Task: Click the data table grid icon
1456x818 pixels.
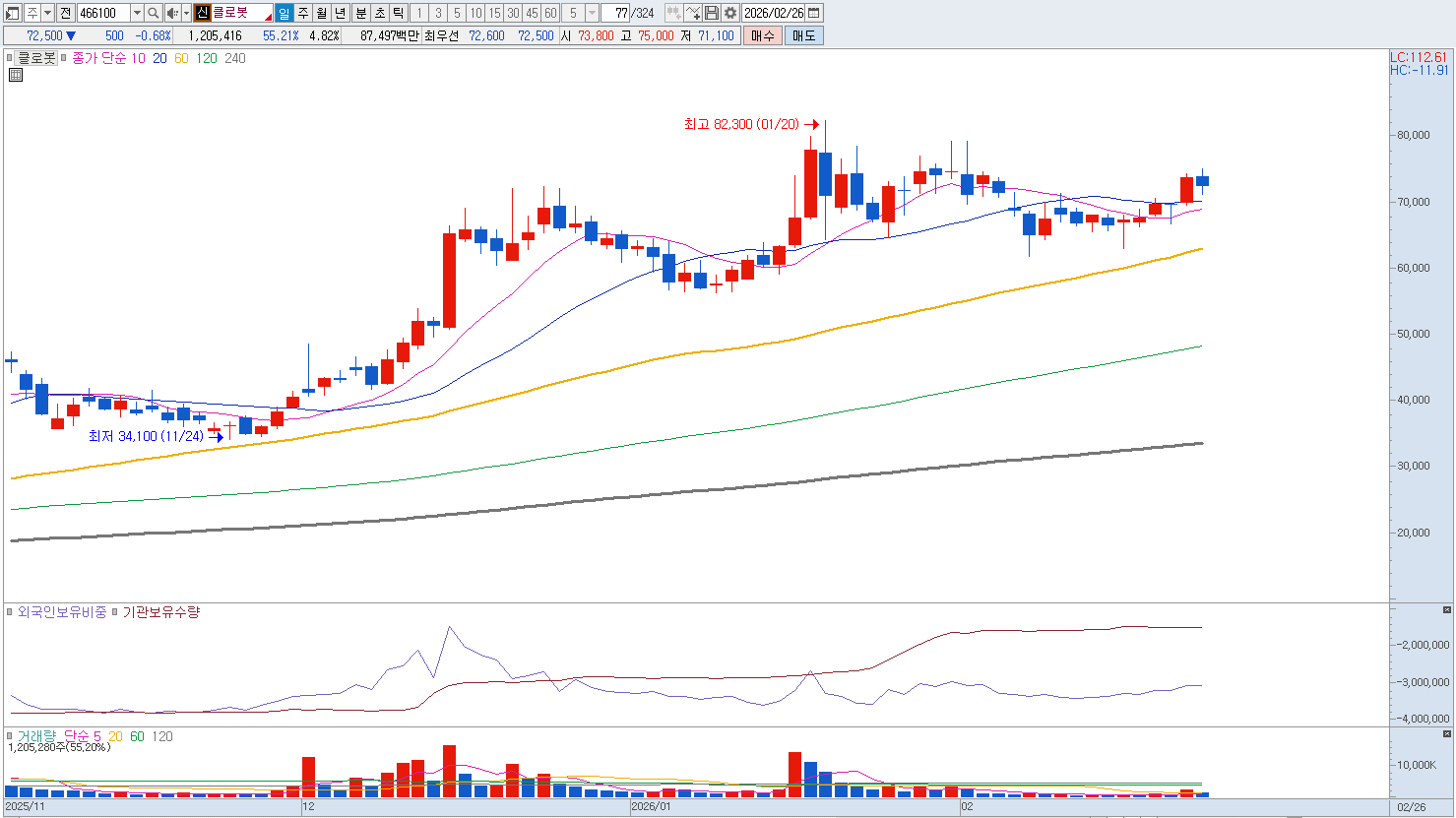Action: (x=16, y=75)
